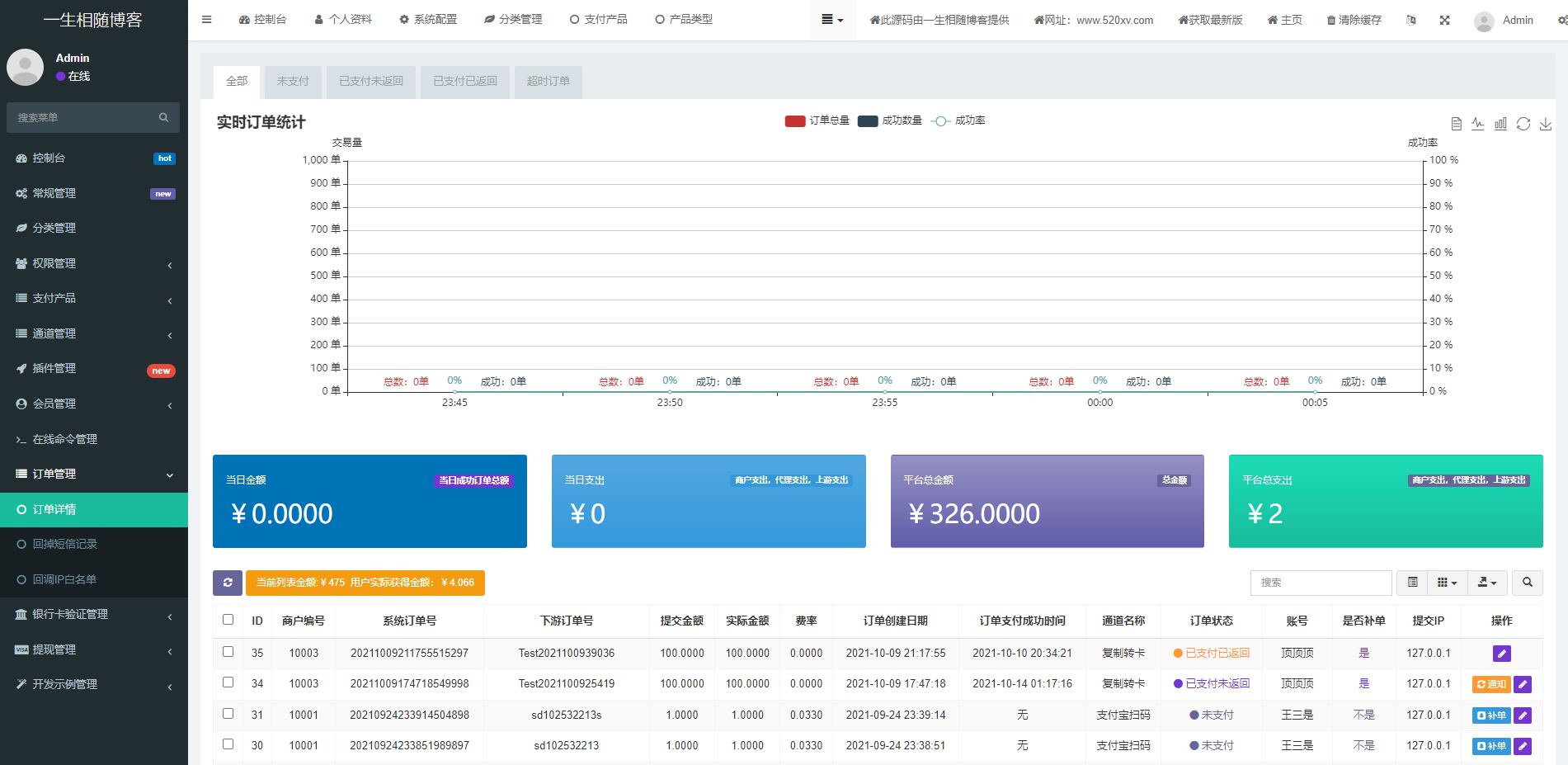Open chart data table view

click(x=1456, y=123)
